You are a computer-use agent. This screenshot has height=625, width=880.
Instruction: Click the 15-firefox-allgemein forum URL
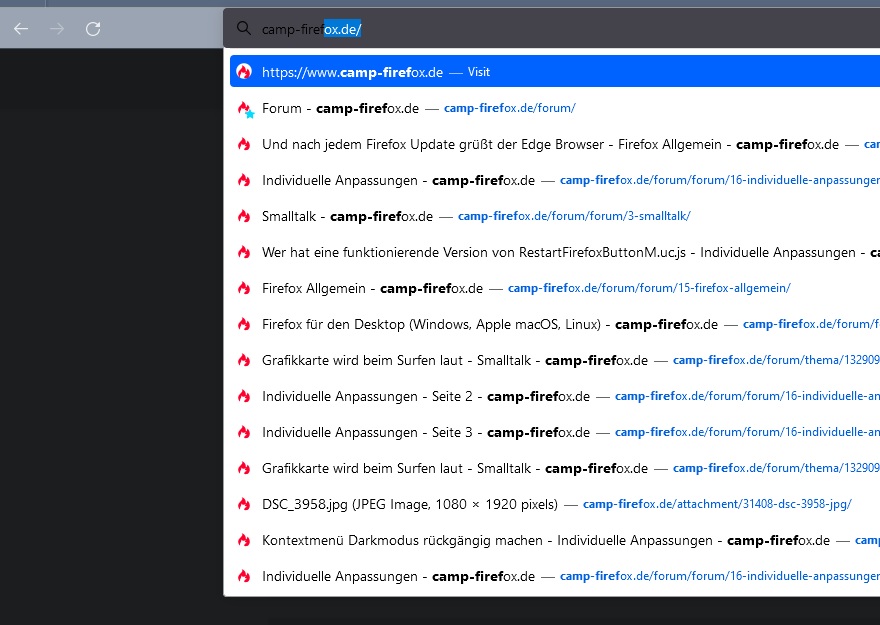[649, 288]
